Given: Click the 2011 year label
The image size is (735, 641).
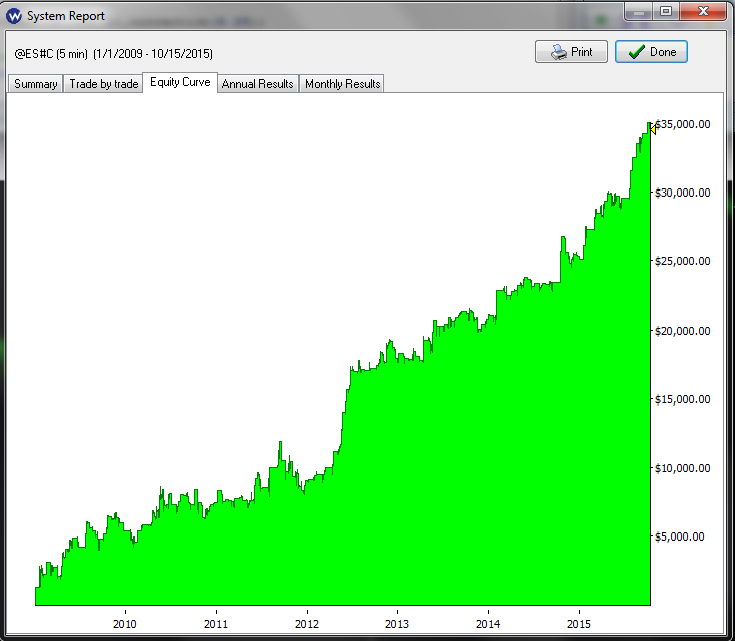Looking at the screenshot, I should pos(216,624).
